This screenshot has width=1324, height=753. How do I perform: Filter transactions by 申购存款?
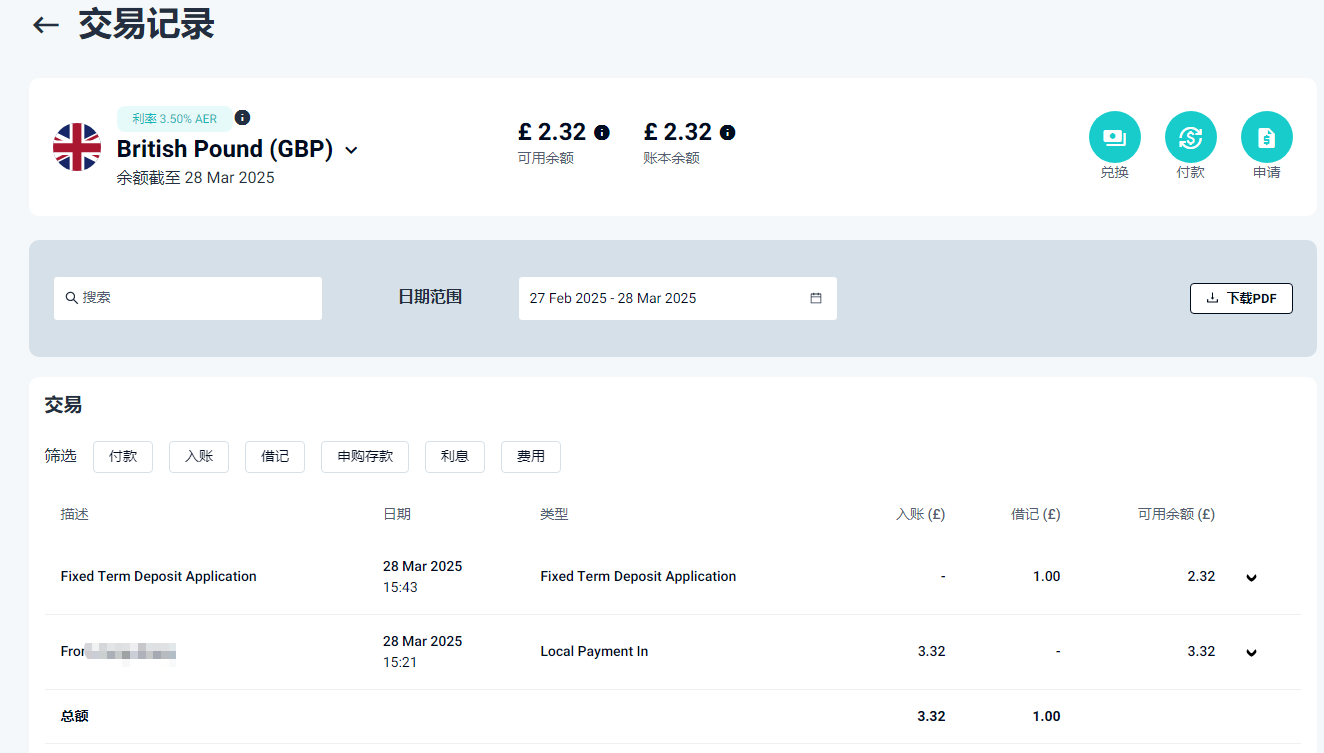pyautogui.click(x=365, y=456)
